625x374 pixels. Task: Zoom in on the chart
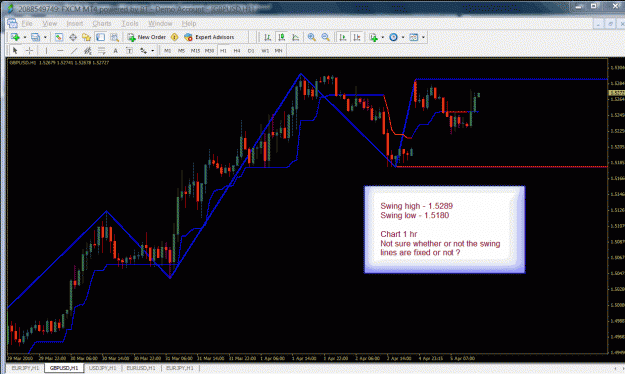pos(312,37)
